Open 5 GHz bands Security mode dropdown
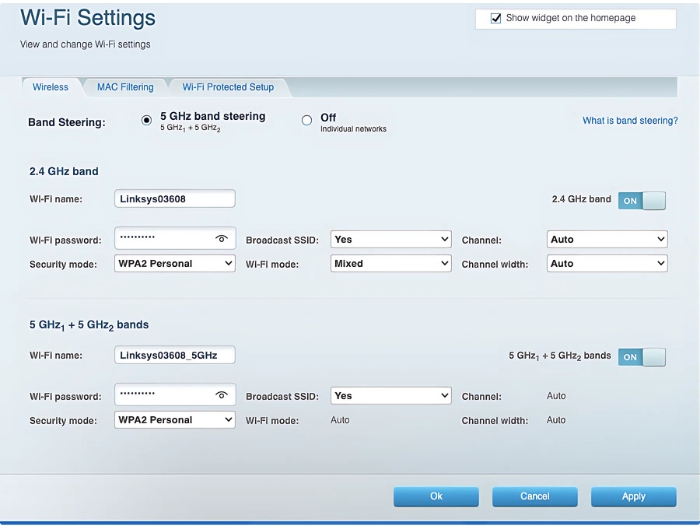Image resolution: width=700 pixels, height=528 pixels. (175, 420)
